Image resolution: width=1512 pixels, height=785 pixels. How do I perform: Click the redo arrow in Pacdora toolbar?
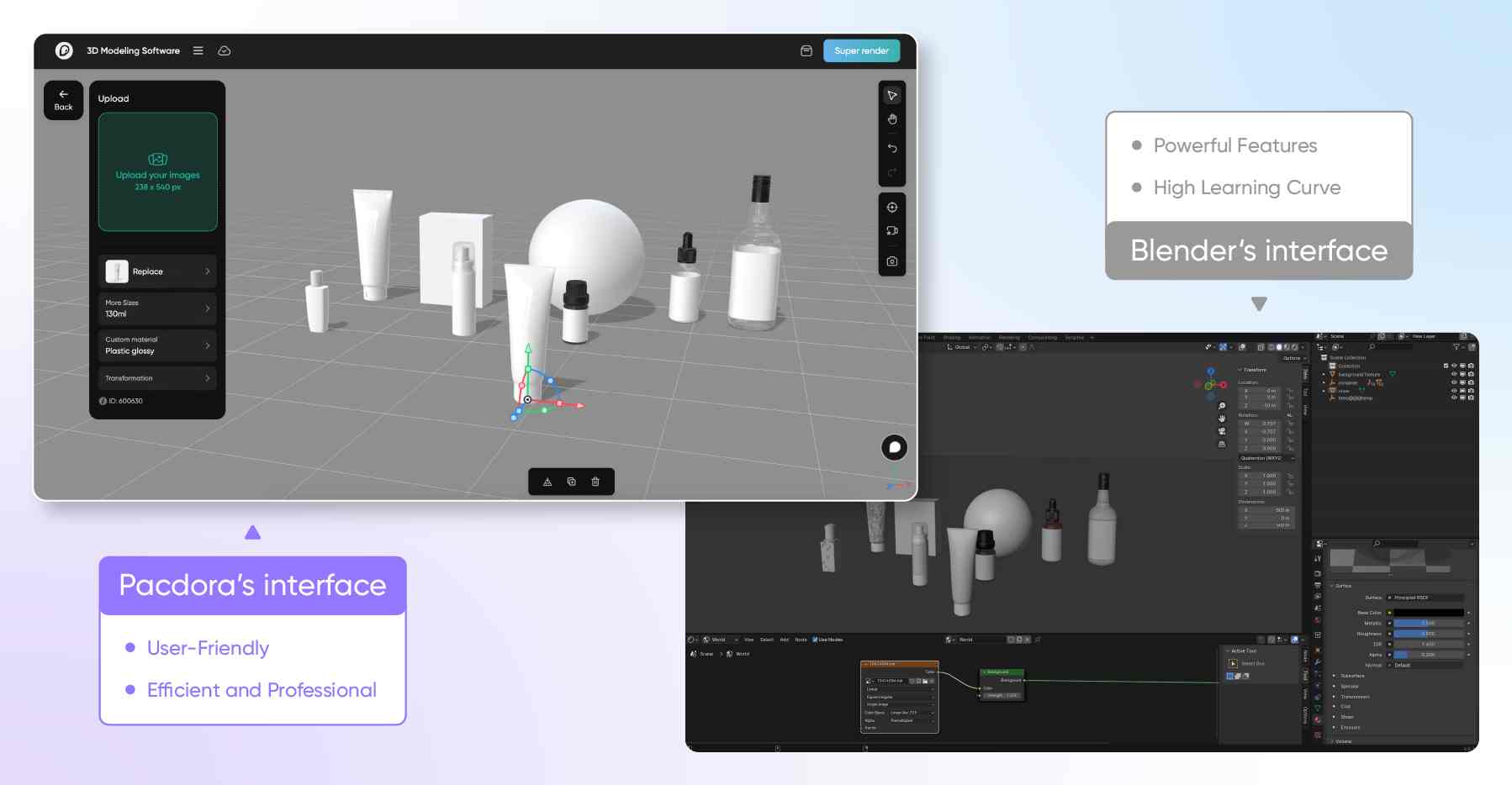tap(892, 172)
